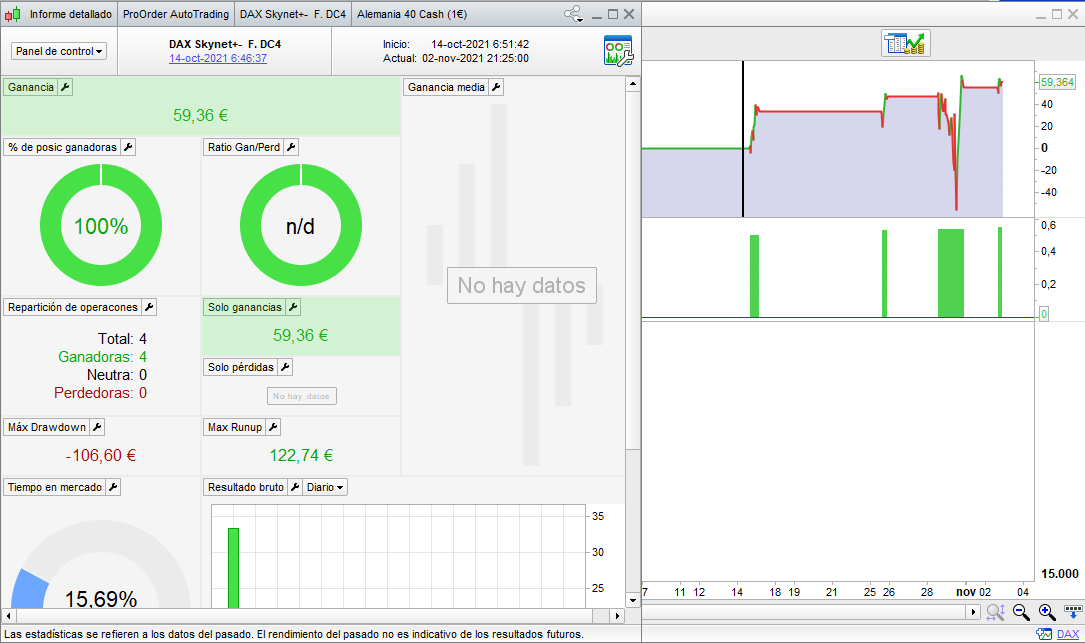
Task: Click the 15,69% time in market value
Action: click(x=101, y=598)
